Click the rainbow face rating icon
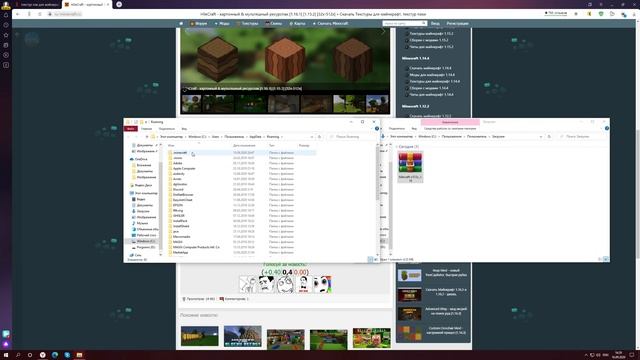This screenshot has height=360, width=640. click(322, 284)
